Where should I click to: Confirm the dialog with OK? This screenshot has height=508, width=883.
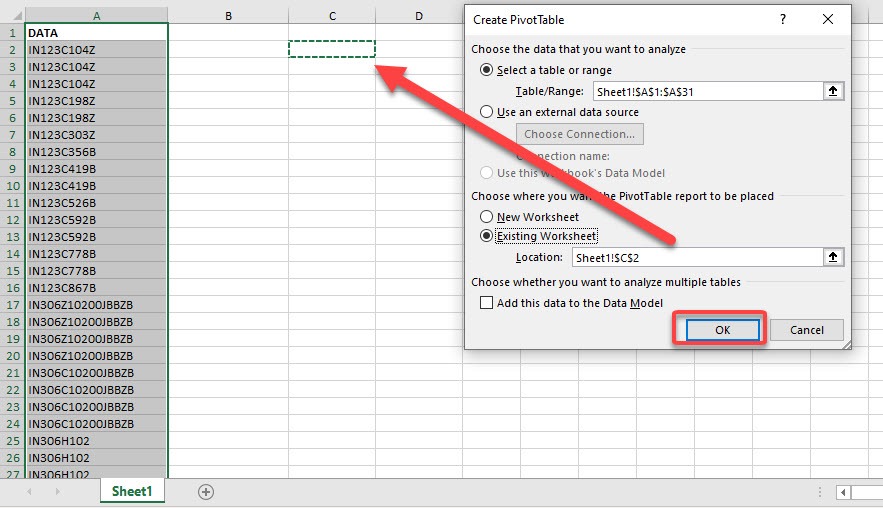(723, 330)
